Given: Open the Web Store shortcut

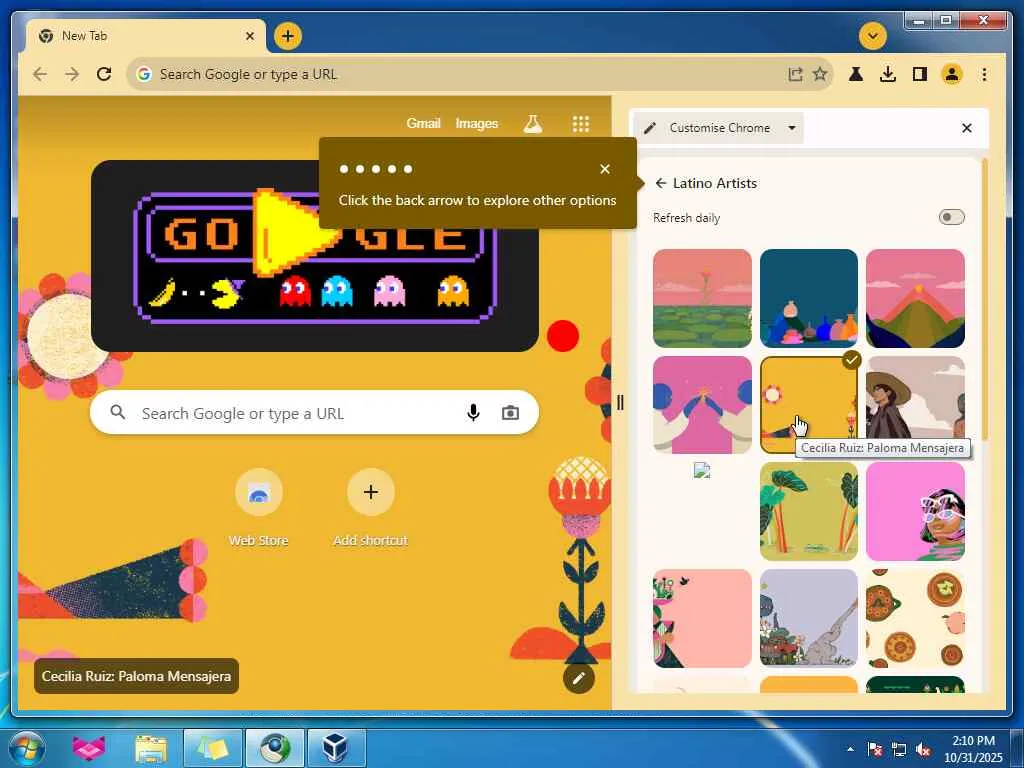Looking at the screenshot, I should click(259, 508).
